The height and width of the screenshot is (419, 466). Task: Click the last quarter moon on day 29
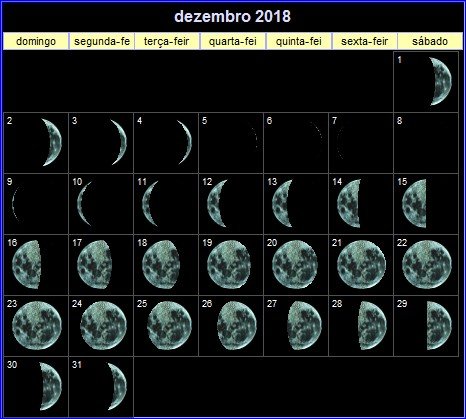[439, 325]
